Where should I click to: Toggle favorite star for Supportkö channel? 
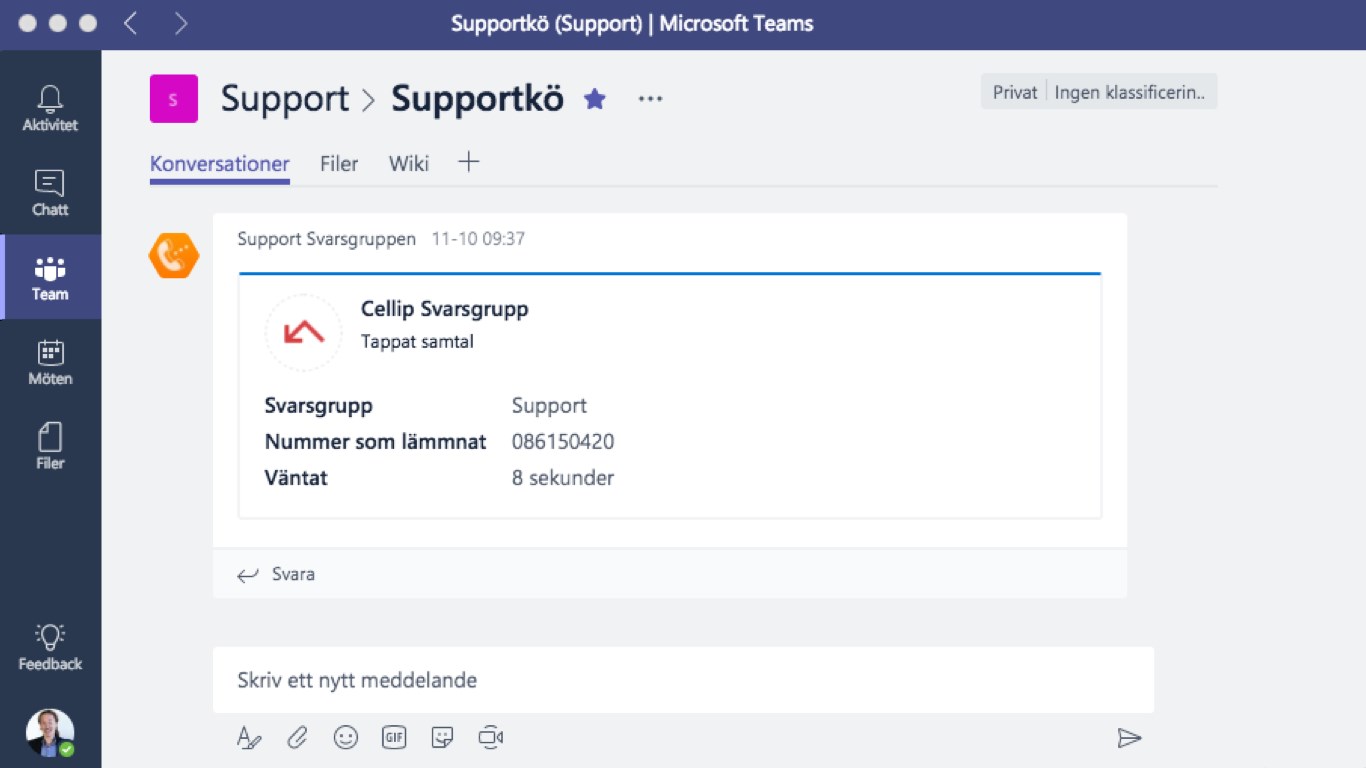tap(595, 99)
